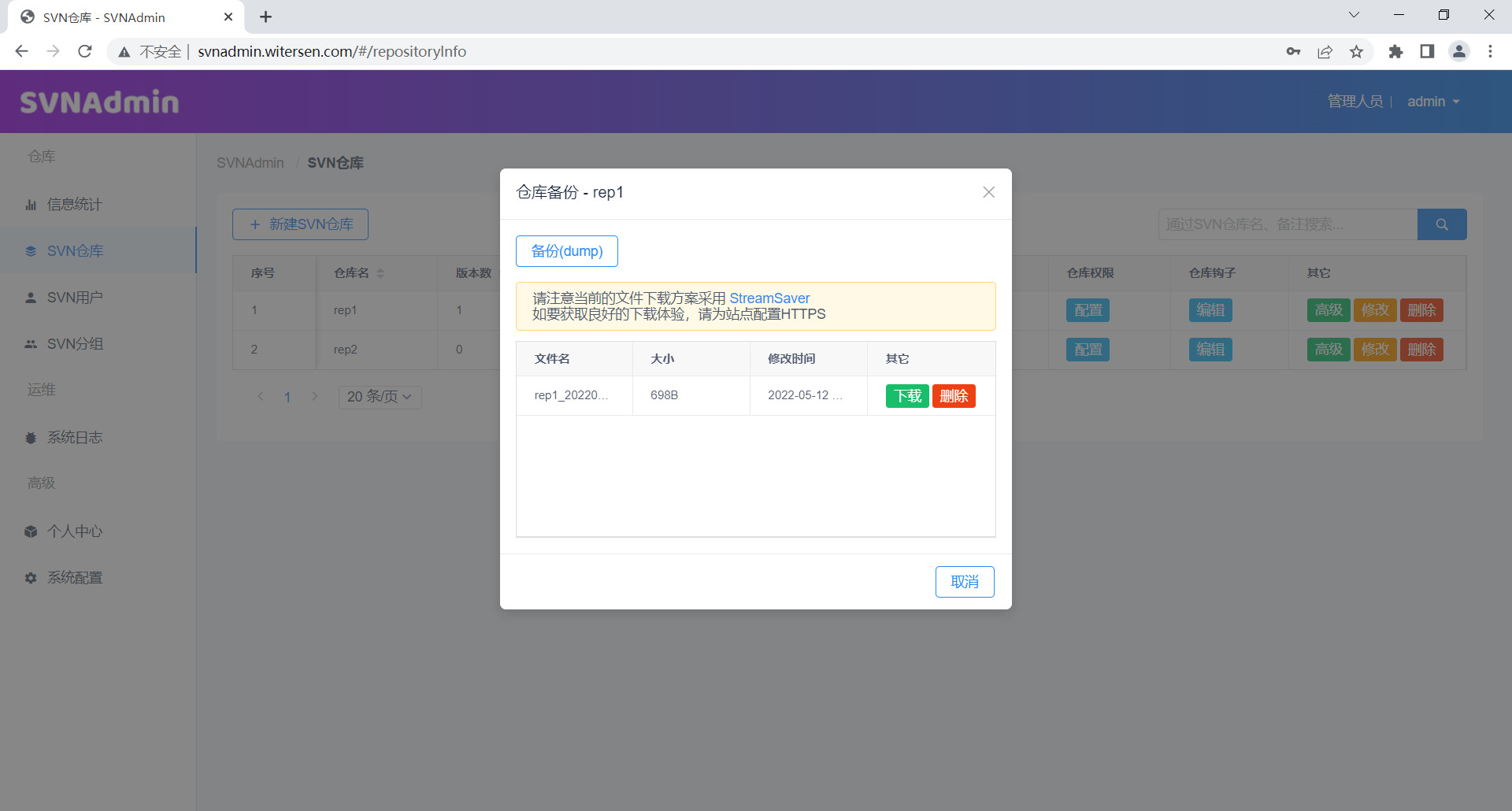Reload the page
Screen dimensions: 1512x811
click(x=85, y=51)
